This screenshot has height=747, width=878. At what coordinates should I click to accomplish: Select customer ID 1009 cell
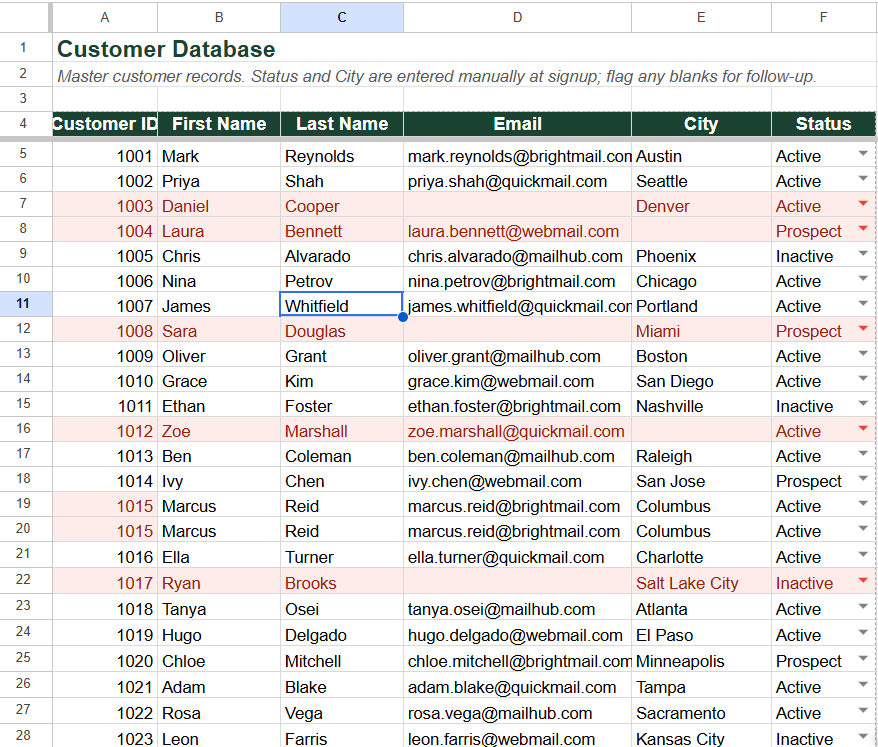[x=105, y=356]
